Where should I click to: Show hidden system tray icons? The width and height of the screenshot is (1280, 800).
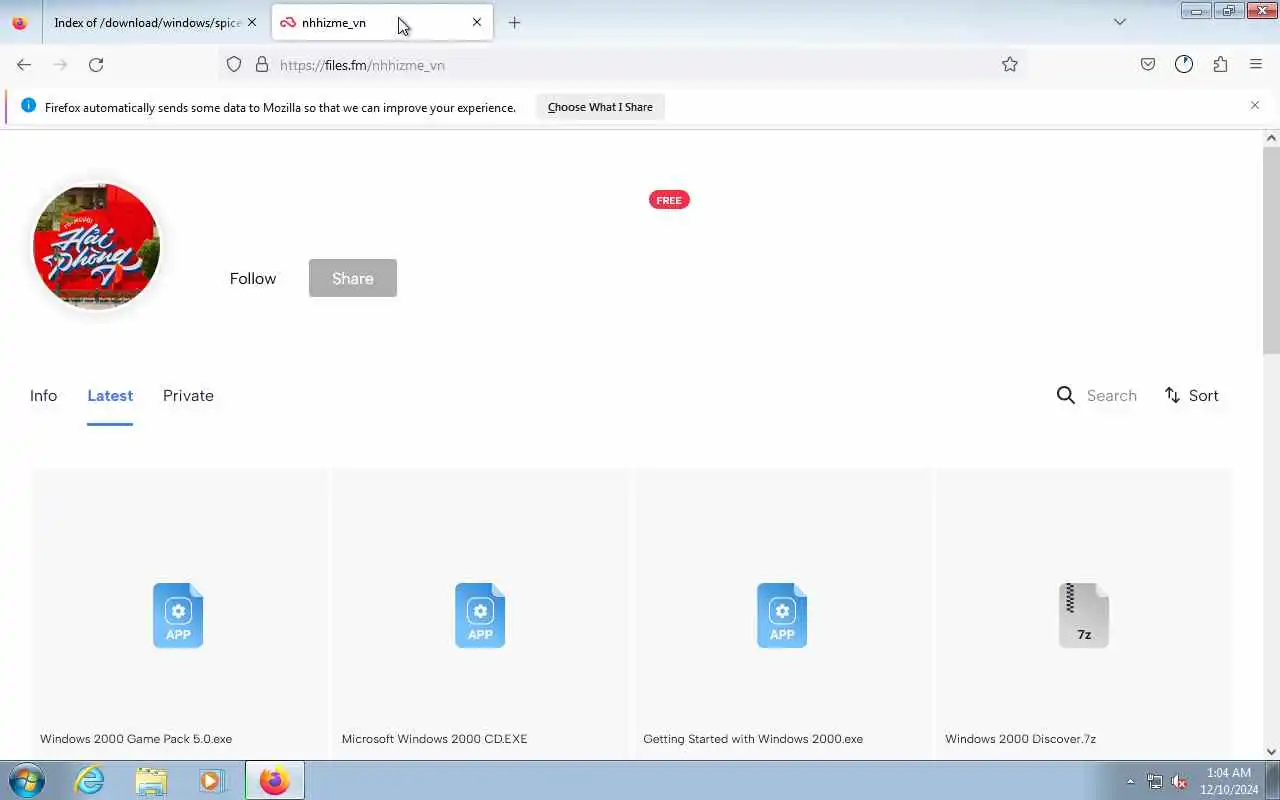(x=1130, y=781)
